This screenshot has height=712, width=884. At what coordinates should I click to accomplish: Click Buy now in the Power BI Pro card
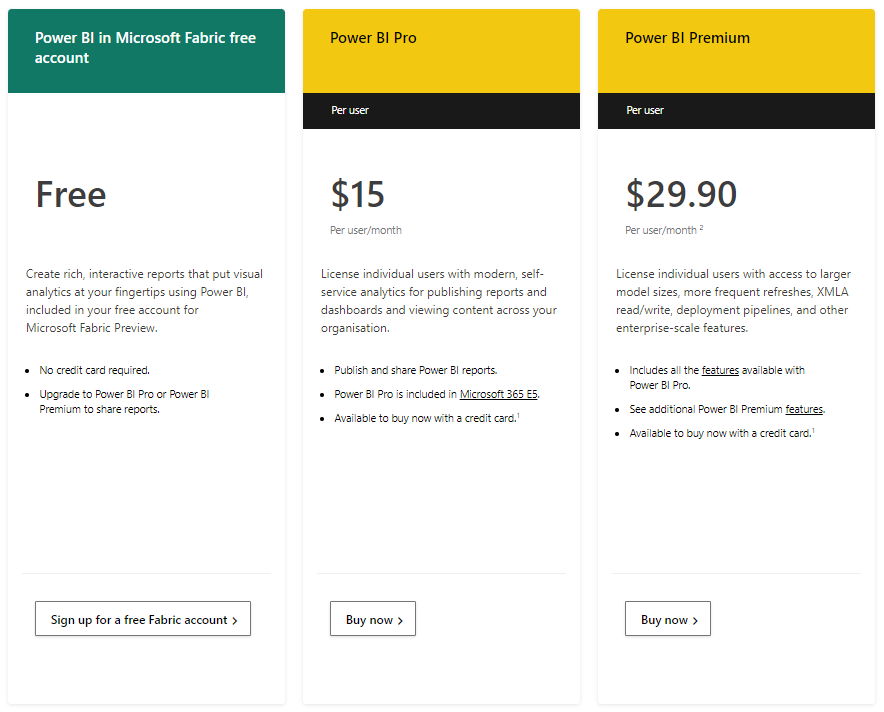pyautogui.click(x=372, y=619)
